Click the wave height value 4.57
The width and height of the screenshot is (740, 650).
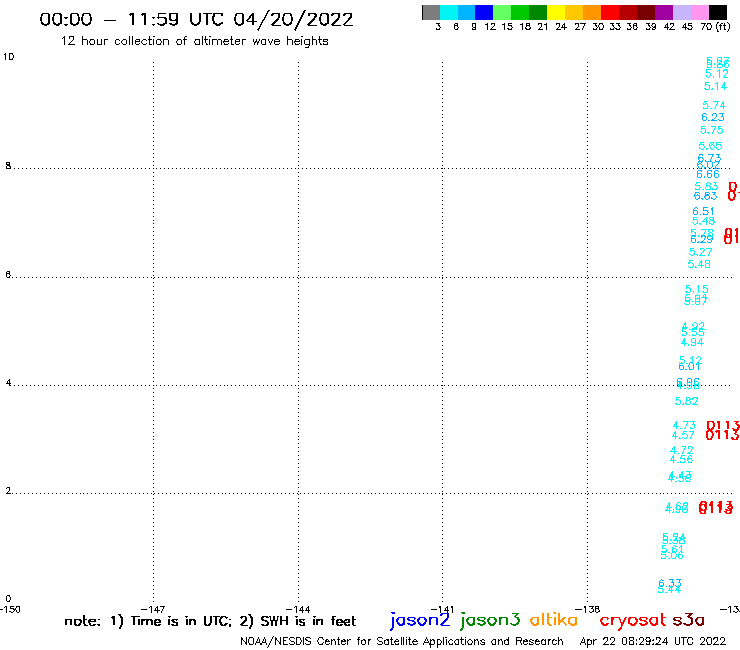[683, 435]
